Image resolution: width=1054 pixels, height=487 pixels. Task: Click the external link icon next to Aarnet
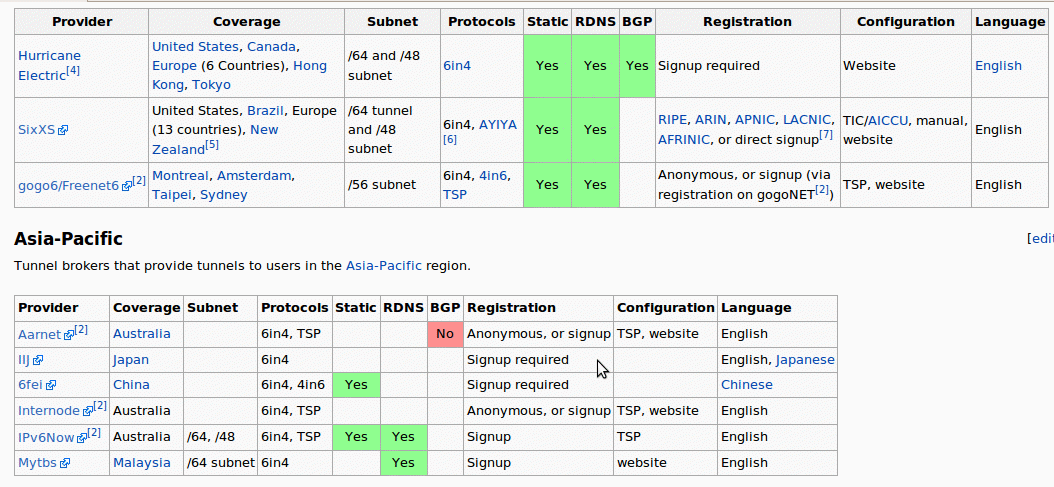(69, 335)
